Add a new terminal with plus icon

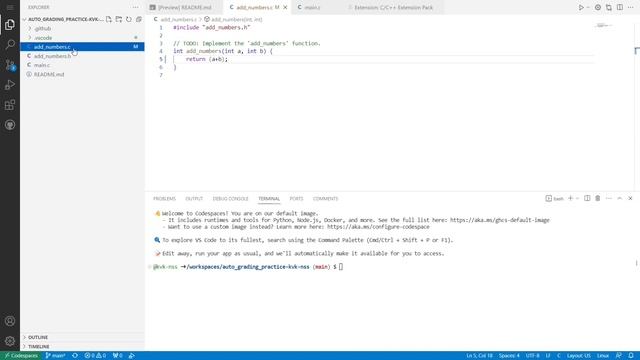point(571,198)
